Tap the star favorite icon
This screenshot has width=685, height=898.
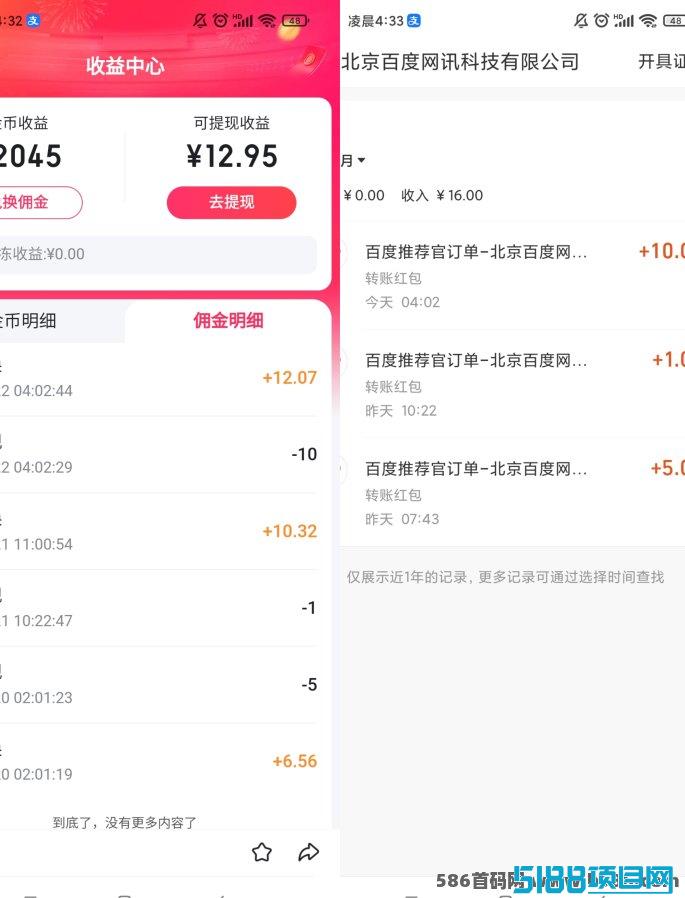[x=262, y=852]
